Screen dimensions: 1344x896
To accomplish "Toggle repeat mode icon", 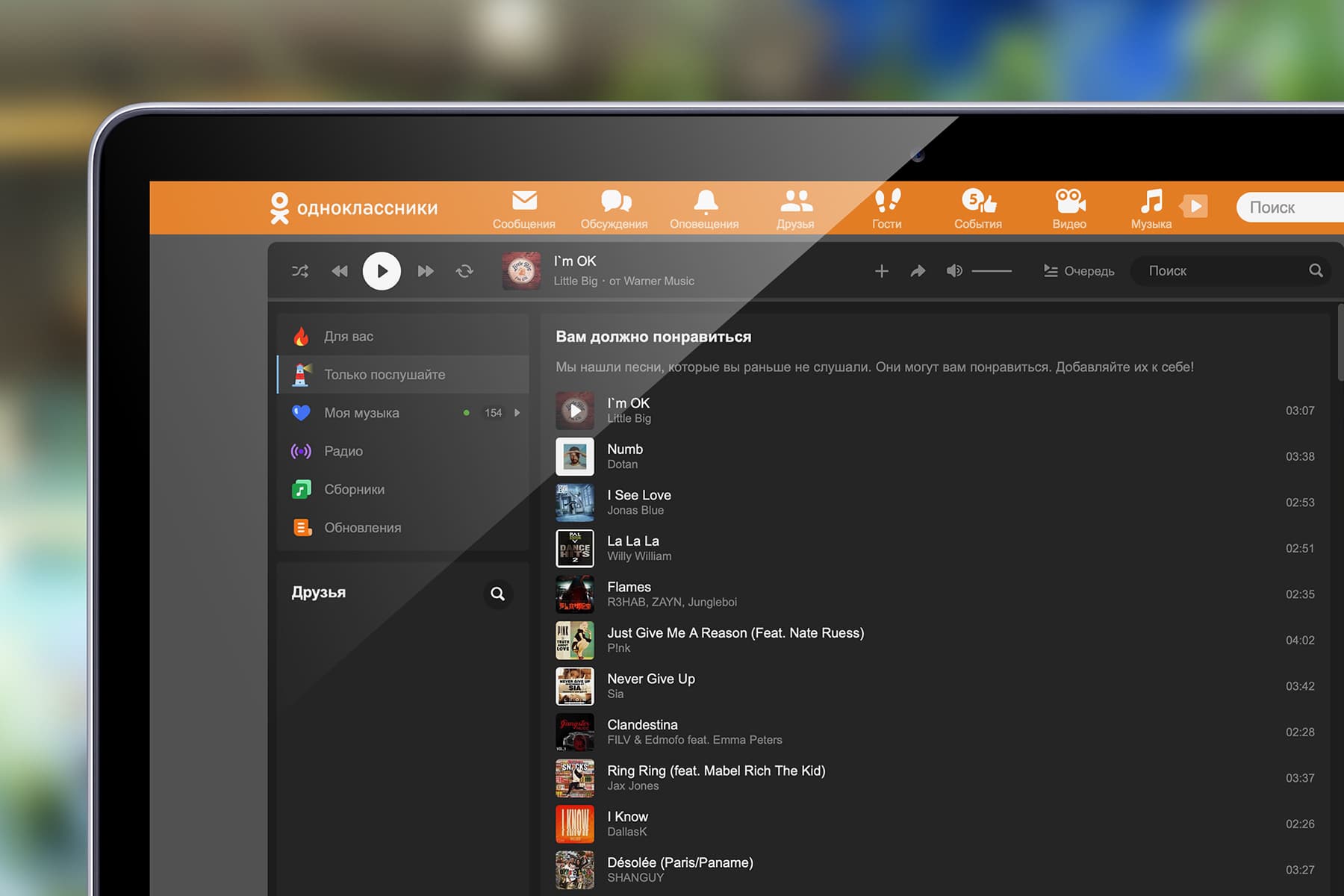I will coord(464,271).
